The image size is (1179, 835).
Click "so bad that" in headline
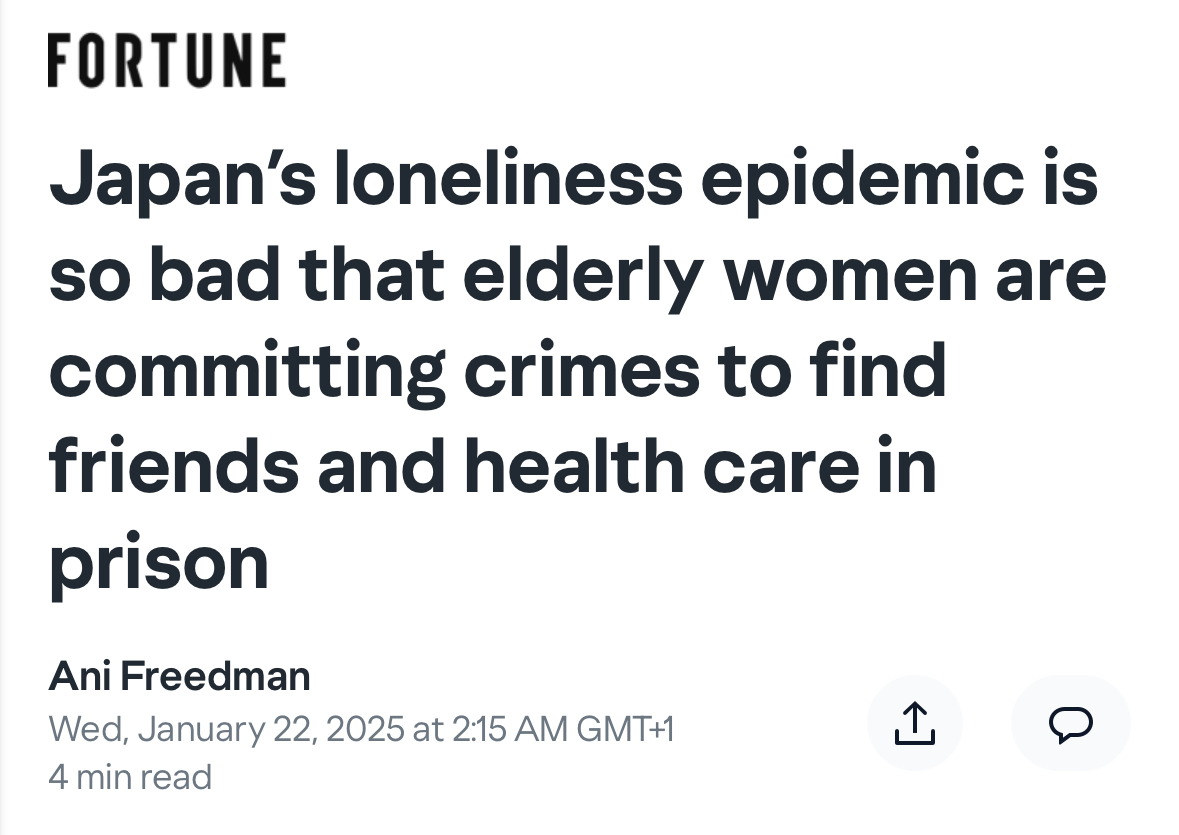(247, 276)
